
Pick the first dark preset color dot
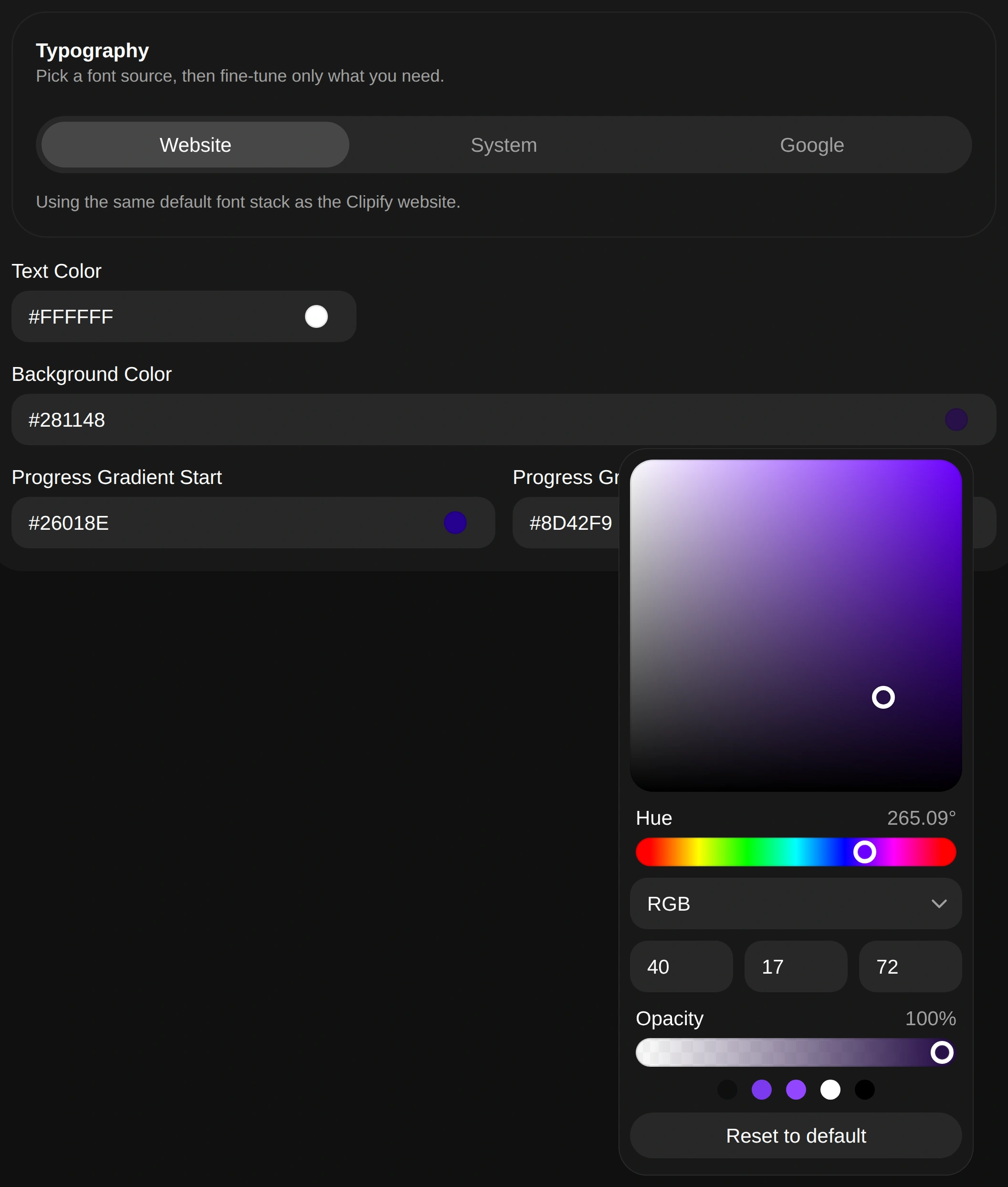tap(727, 1090)
